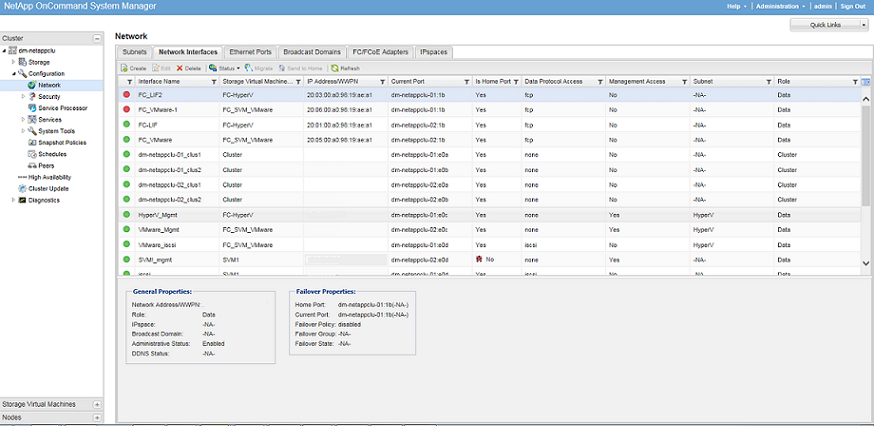This screenshot has height=426, width=874.
Task: Switch to the Broadcast Domains tab
Action: tap(312, 52)
